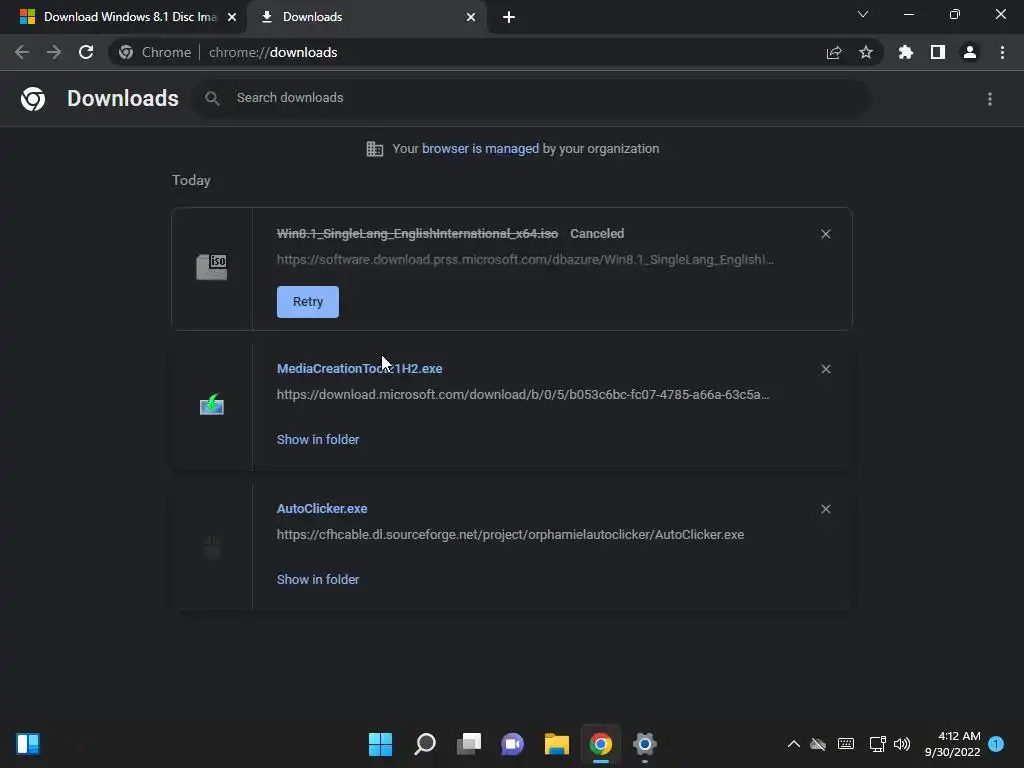Click the Chrome icon on the taskbar
Image resolution: width=1024 pixels, height=768 pixels.
[x=601, y=744]
